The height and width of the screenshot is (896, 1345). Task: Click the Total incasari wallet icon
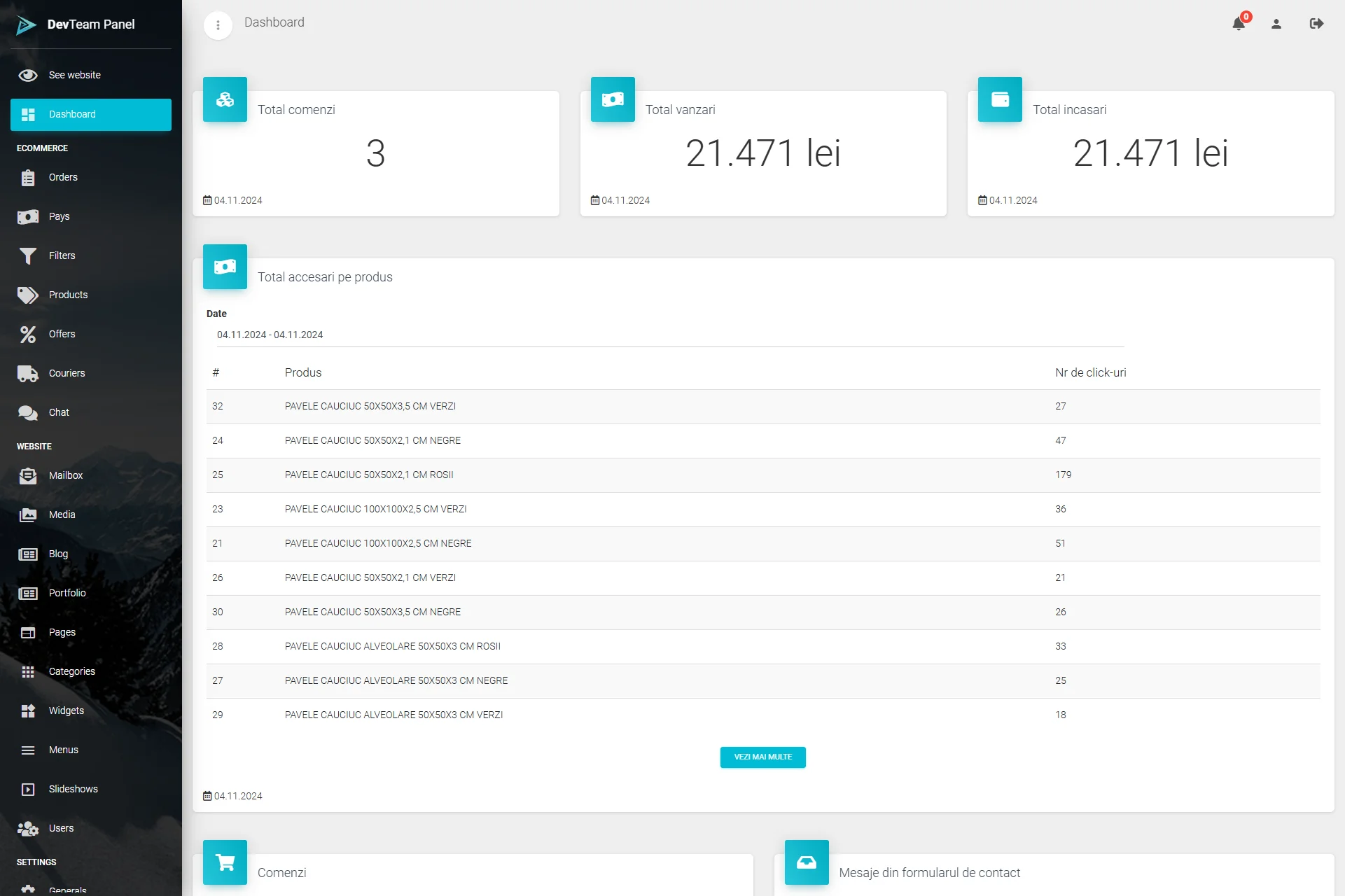pyautogui.click(x=1000, y=99)
